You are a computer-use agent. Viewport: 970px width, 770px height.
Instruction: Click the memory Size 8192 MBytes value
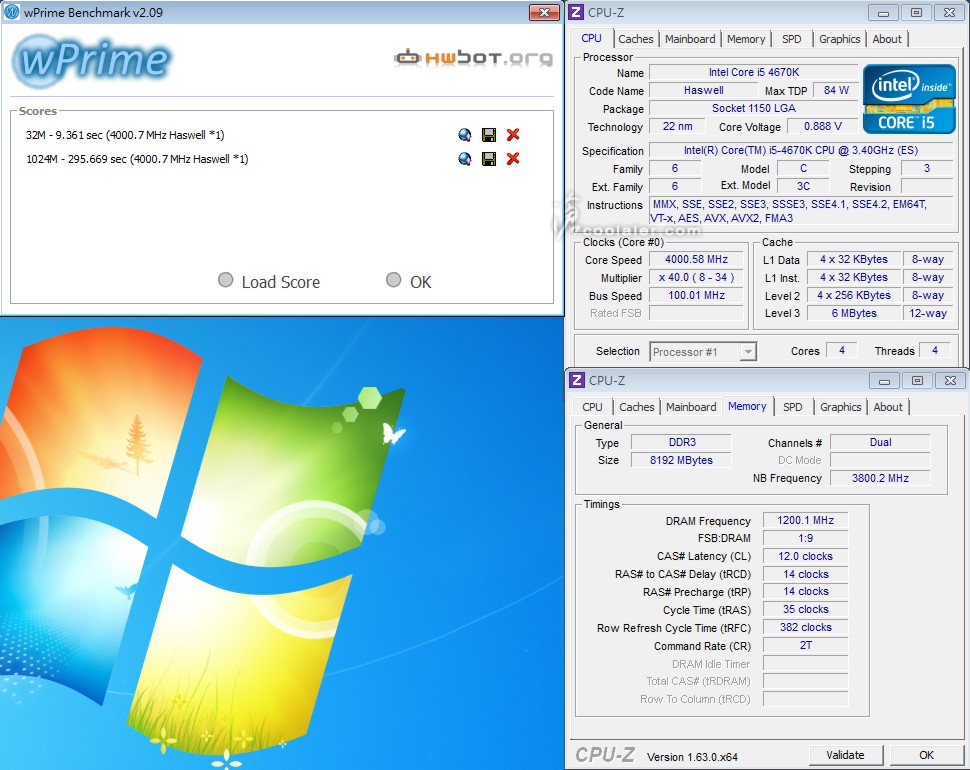coord(680,460)
